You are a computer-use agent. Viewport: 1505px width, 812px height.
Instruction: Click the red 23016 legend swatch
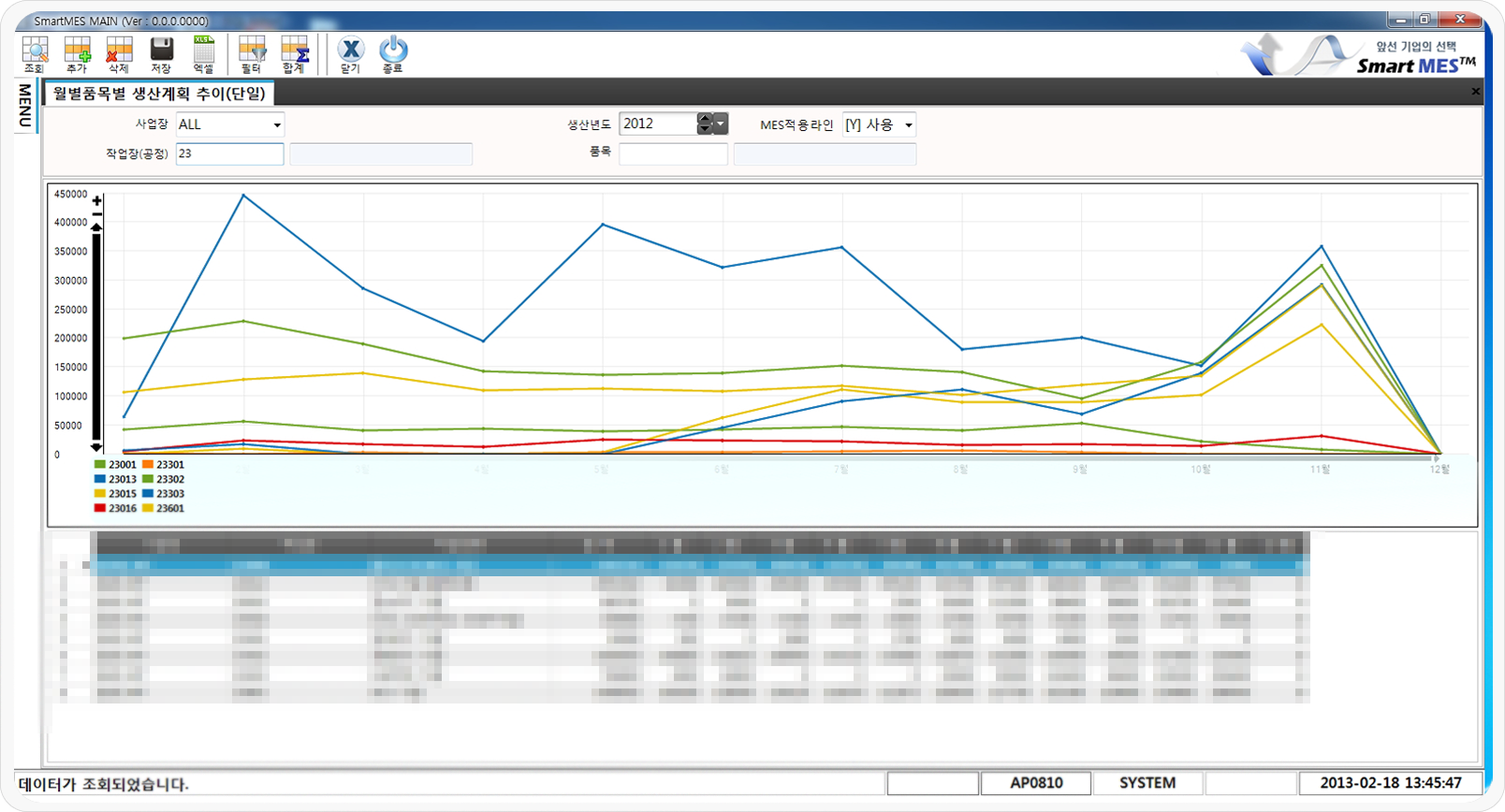(99, 508)
